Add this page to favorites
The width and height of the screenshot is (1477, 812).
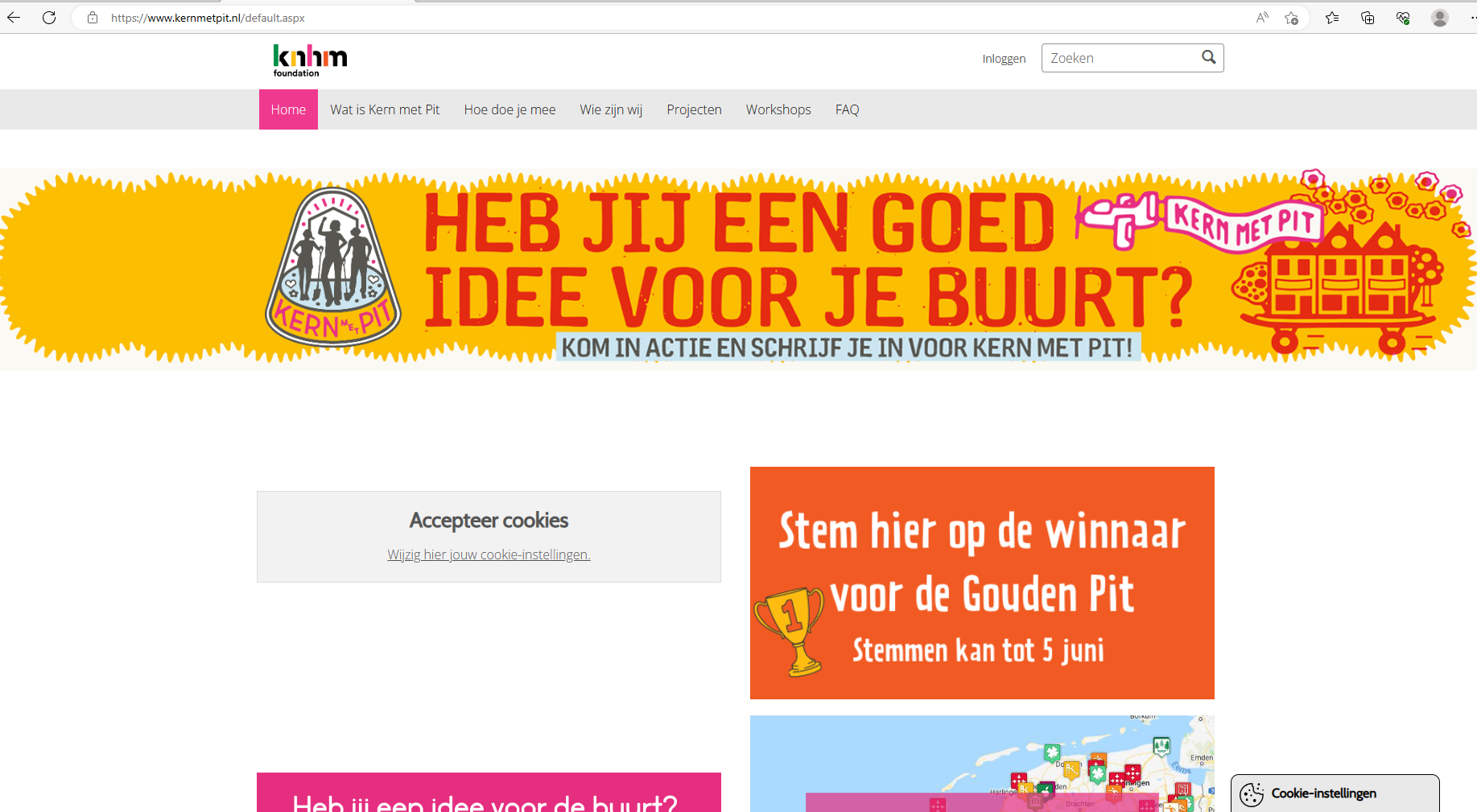click(x=1291, y=18)
